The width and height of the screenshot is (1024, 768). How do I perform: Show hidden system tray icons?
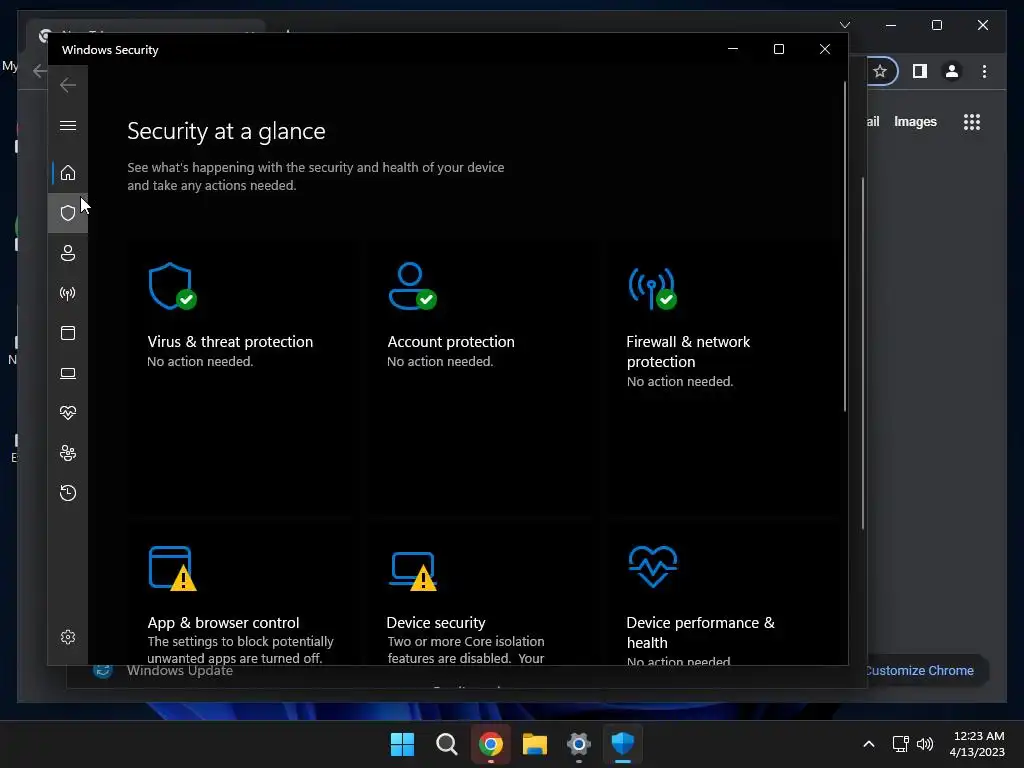pos(869,744)
